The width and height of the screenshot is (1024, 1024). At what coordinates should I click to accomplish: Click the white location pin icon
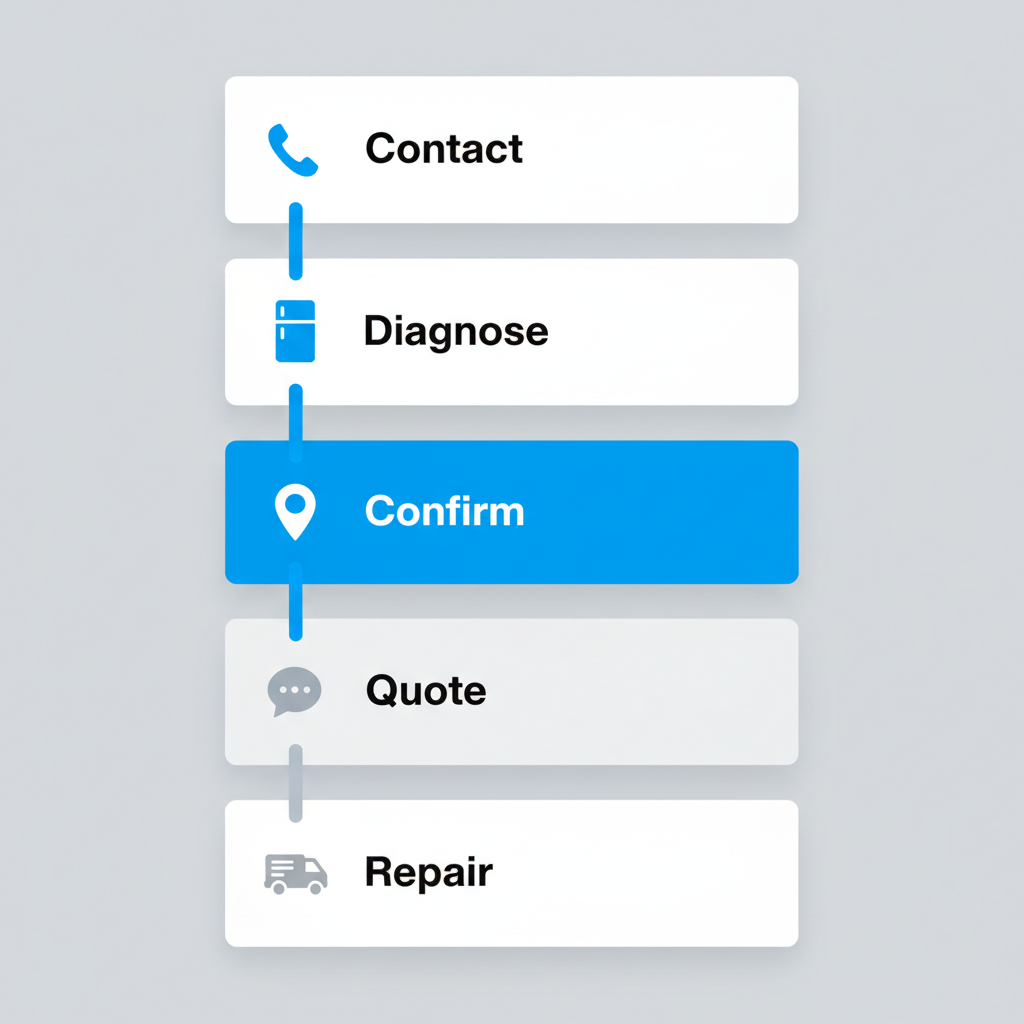click(295, 512)
